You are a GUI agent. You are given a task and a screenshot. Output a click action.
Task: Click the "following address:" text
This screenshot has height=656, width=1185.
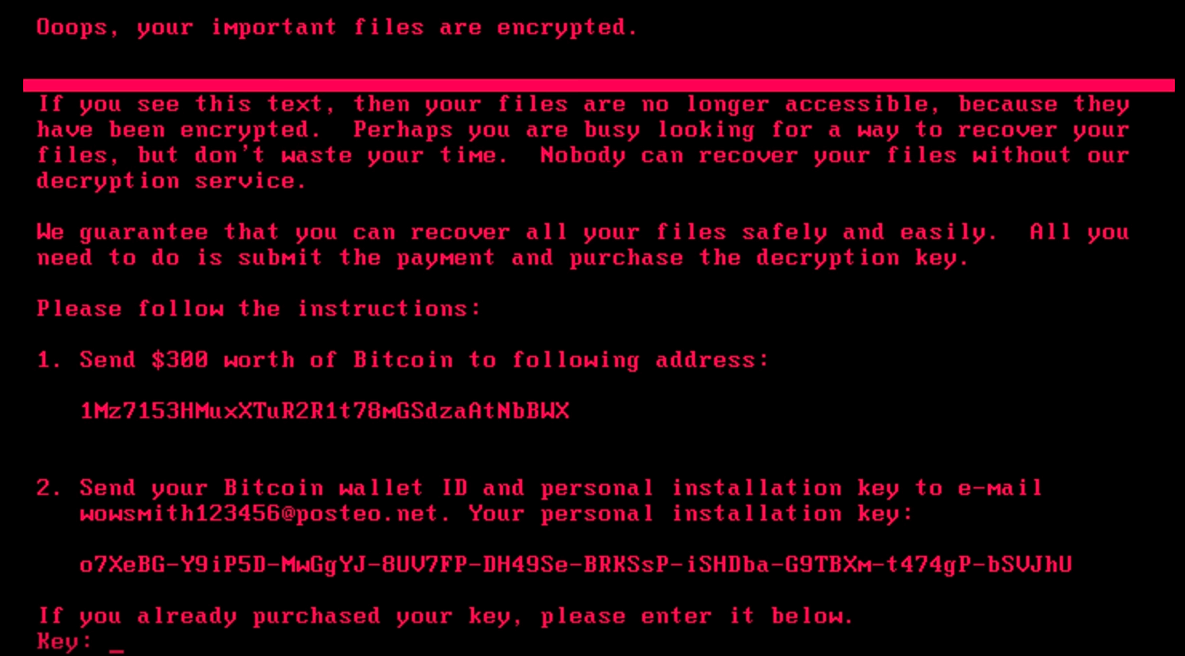[641, 360]
